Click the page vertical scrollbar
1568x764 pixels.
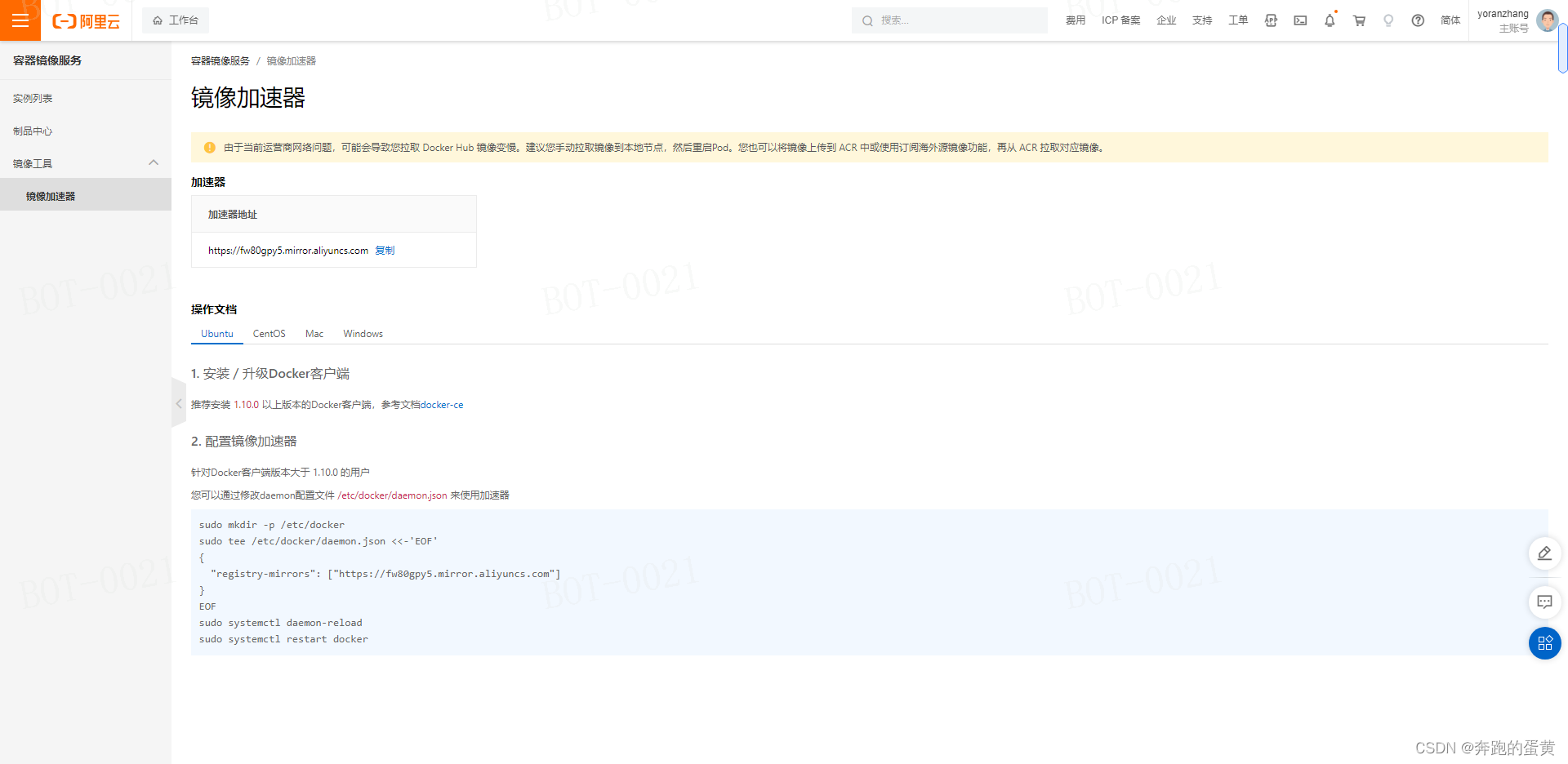coord(1562,49)
